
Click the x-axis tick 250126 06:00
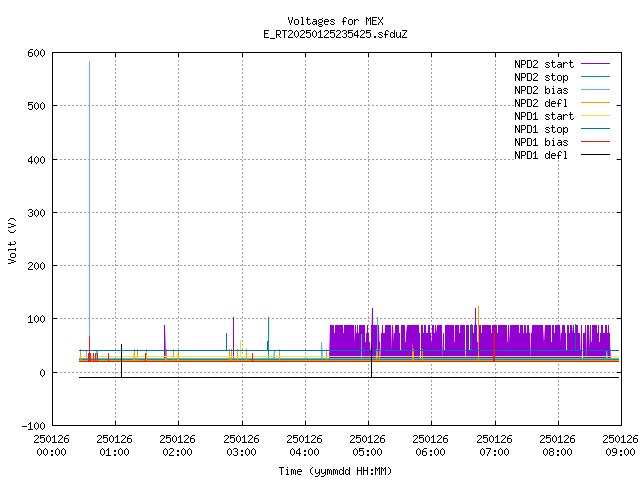tap(431, 446)
